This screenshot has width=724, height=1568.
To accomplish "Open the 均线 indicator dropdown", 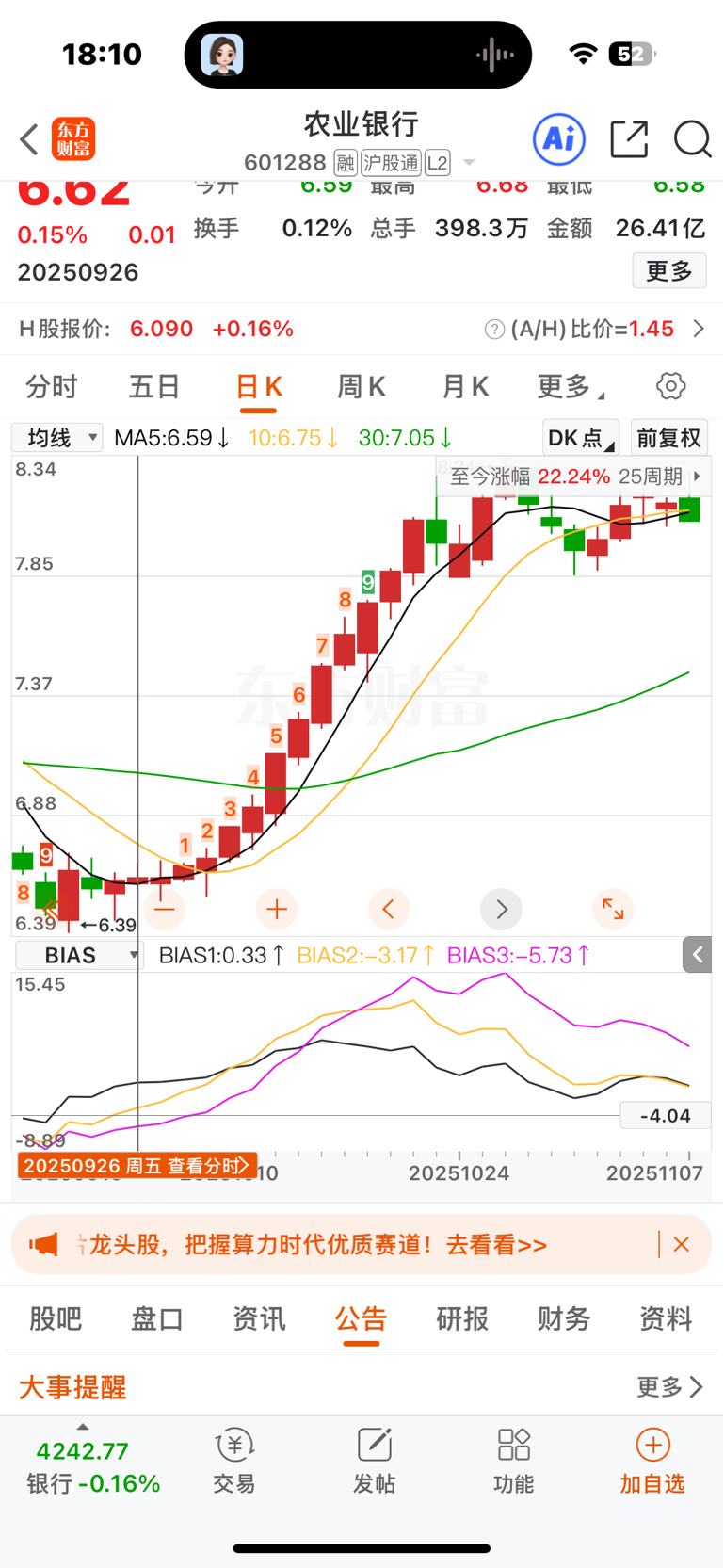I will coord(57,437).
